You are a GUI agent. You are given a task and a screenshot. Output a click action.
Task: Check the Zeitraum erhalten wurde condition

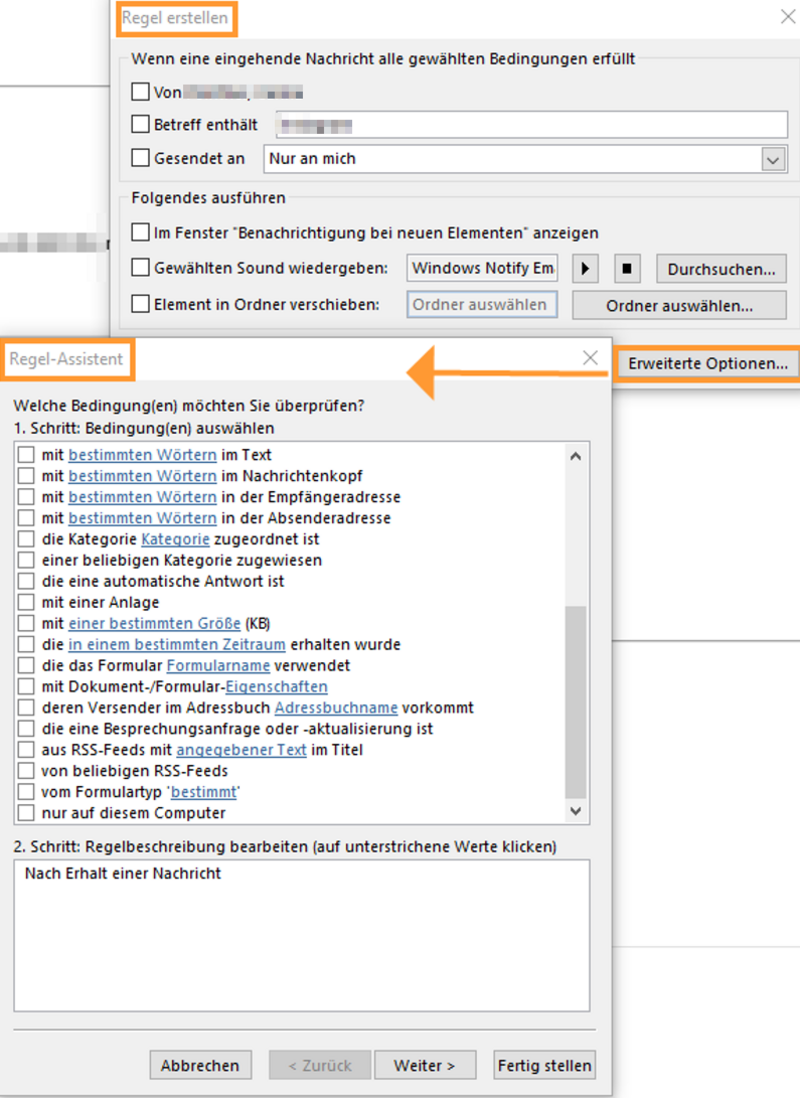pos(26,644)
